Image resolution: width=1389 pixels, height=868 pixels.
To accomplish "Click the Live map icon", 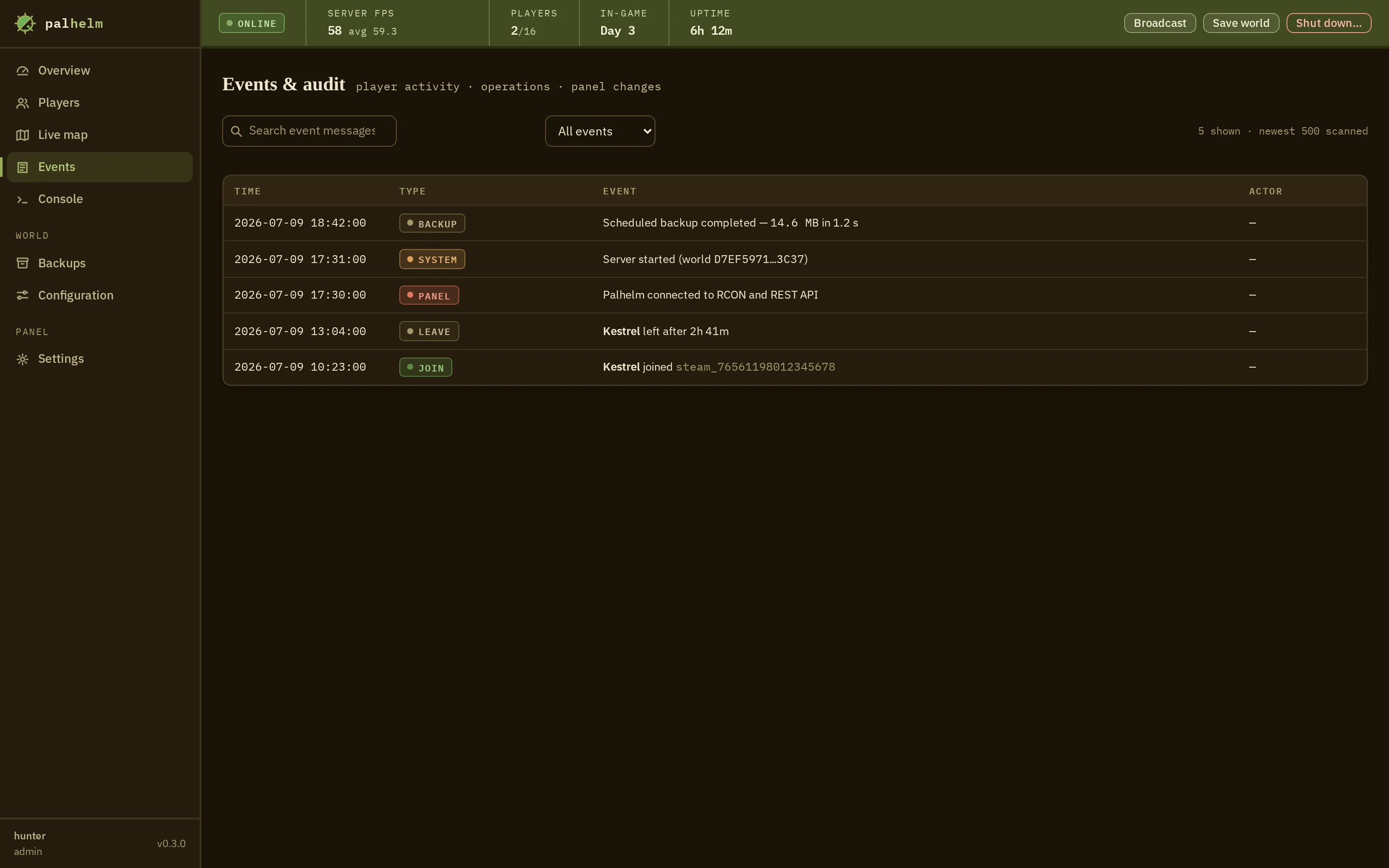I will click(x=23, y=135).
